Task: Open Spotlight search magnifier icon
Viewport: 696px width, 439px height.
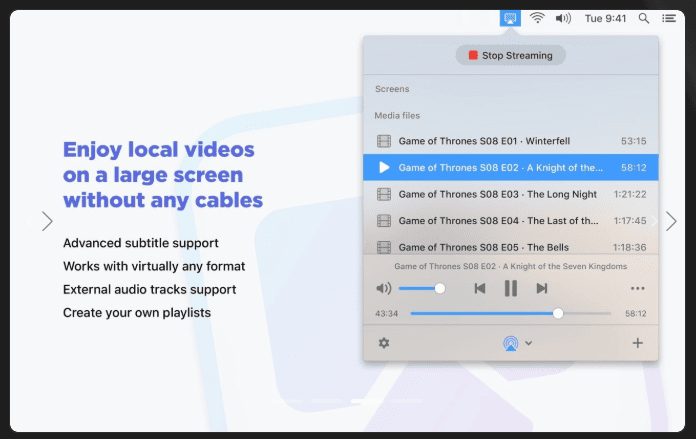Action: (644, 18)
